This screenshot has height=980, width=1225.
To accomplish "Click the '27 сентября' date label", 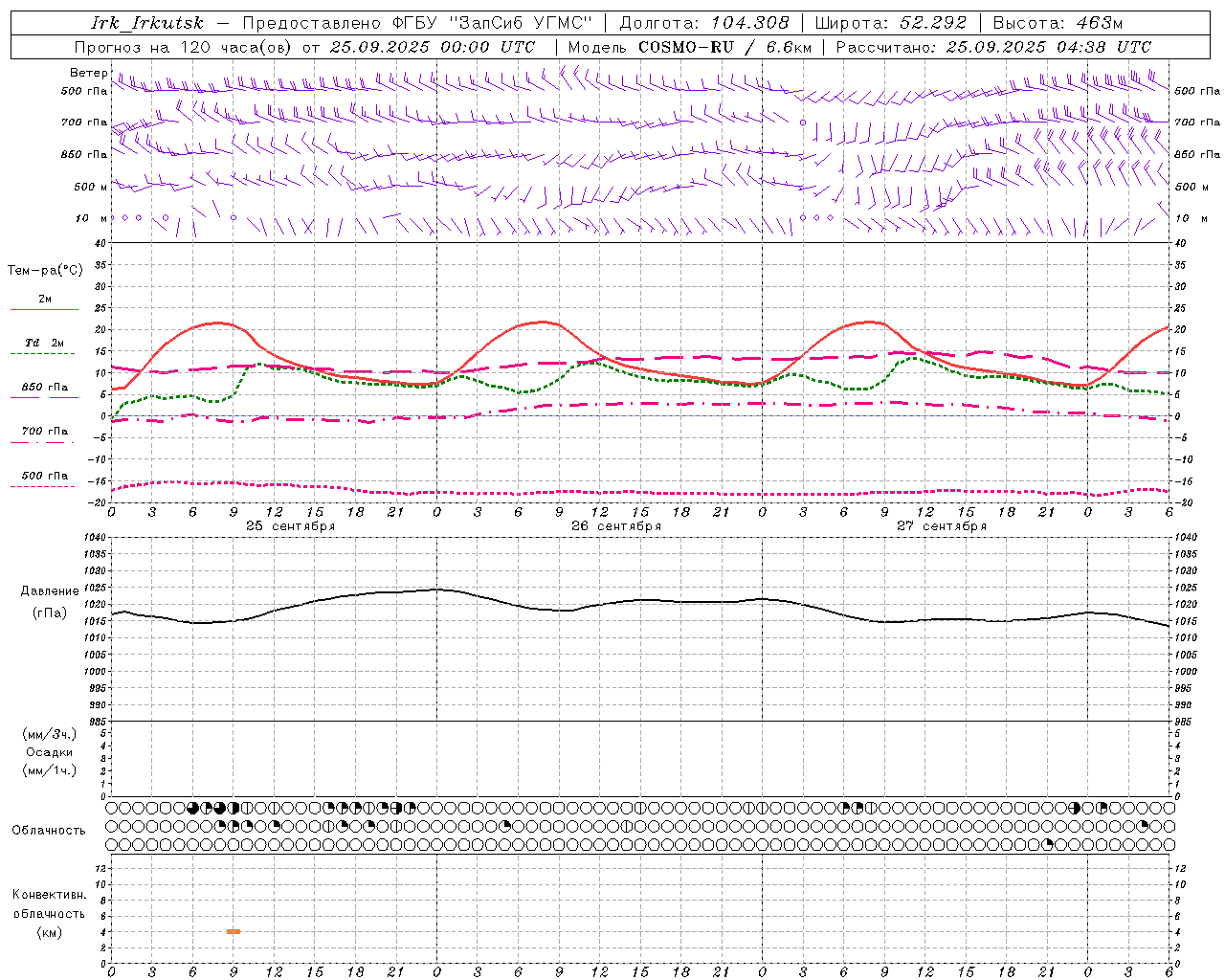I will (x=942, y=526).
